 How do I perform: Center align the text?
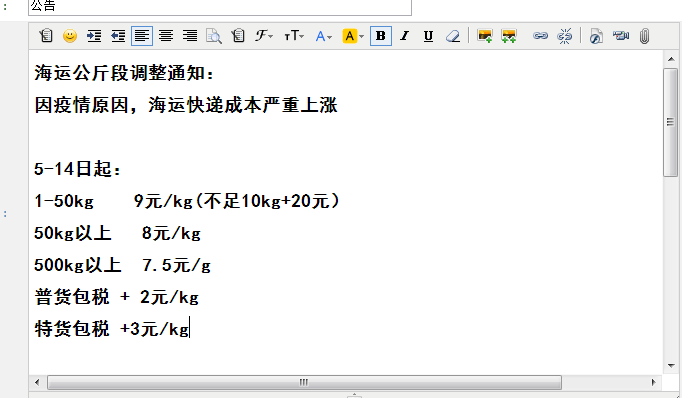166,36
